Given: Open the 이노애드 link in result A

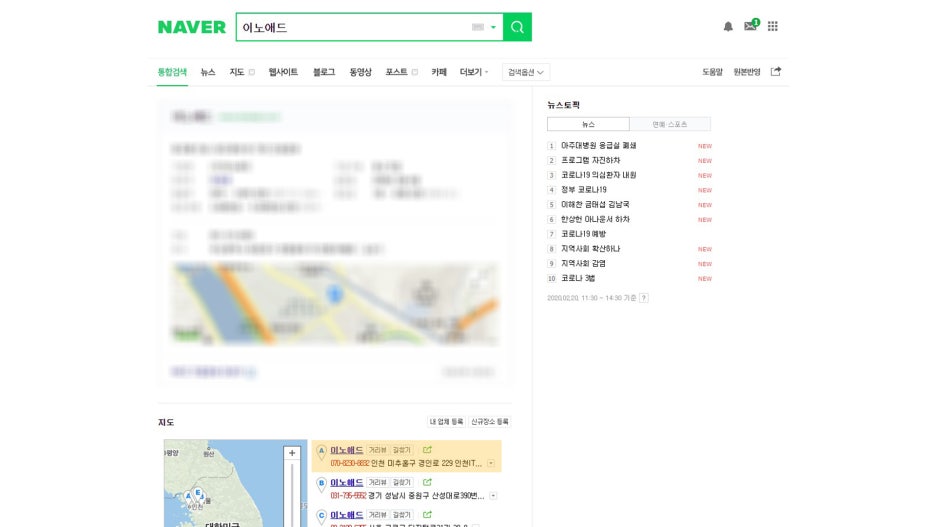Looking at the screenshot, I should point(347,450).
